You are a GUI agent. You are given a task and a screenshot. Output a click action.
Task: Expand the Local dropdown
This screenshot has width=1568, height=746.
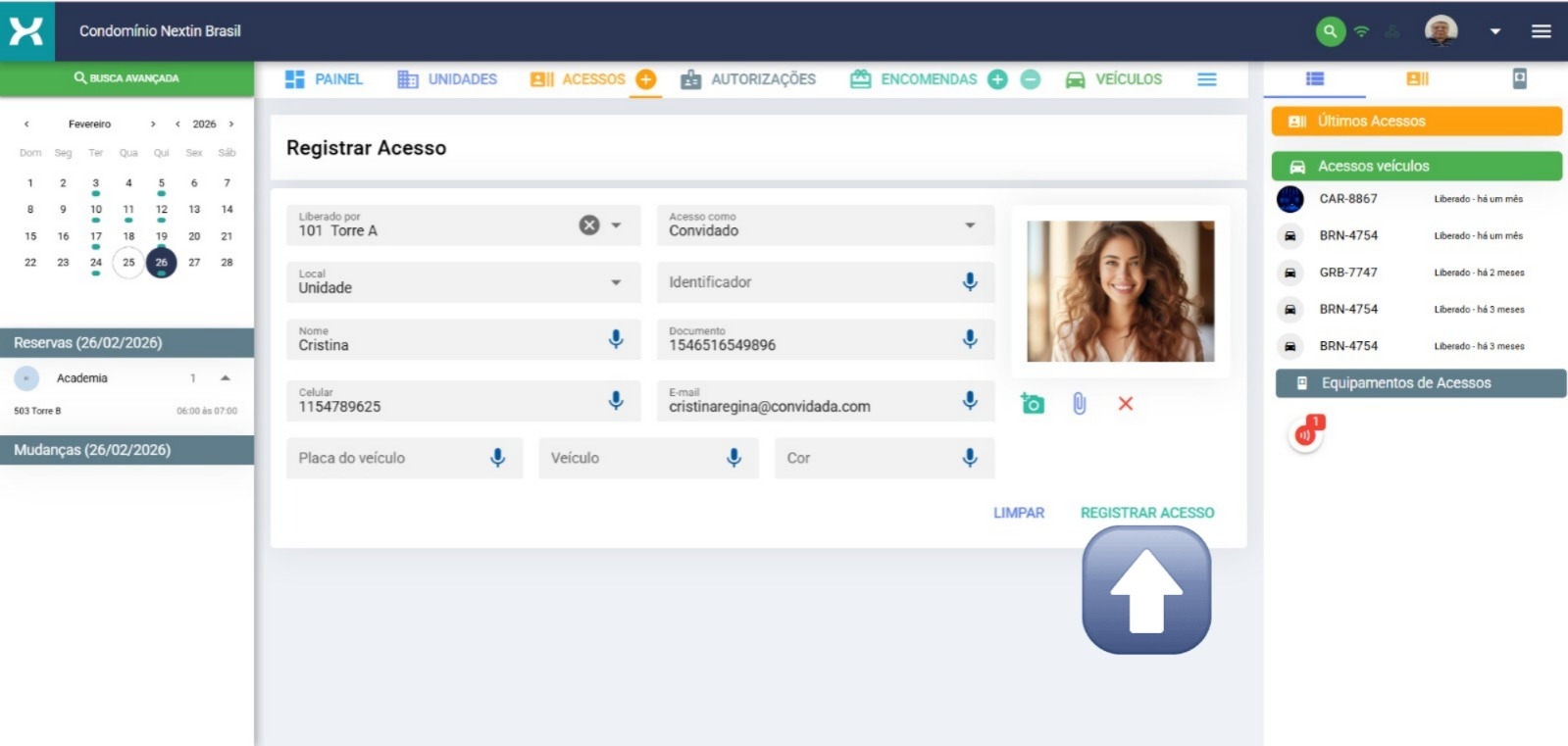point(616,282)
